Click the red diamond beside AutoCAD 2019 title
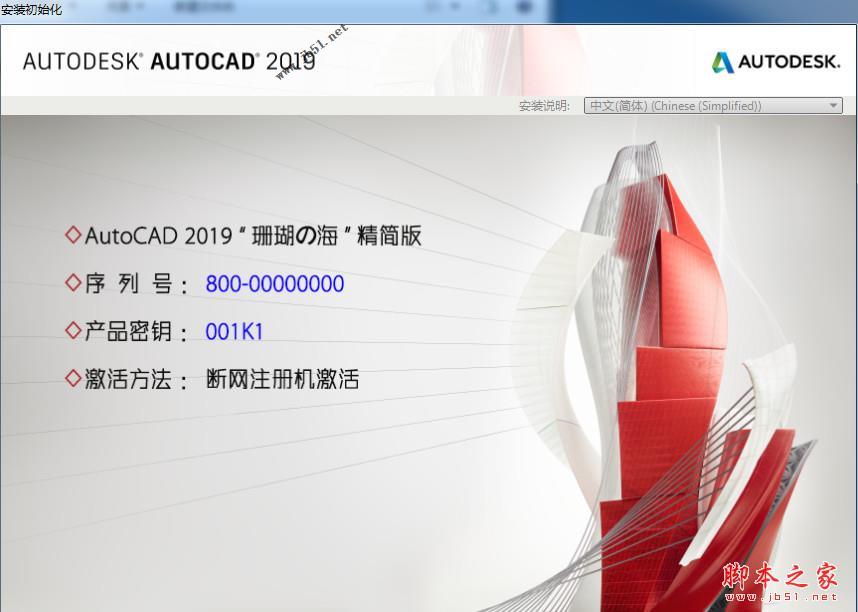This screenshot has width=858, height=612. (x=72, y=234)
